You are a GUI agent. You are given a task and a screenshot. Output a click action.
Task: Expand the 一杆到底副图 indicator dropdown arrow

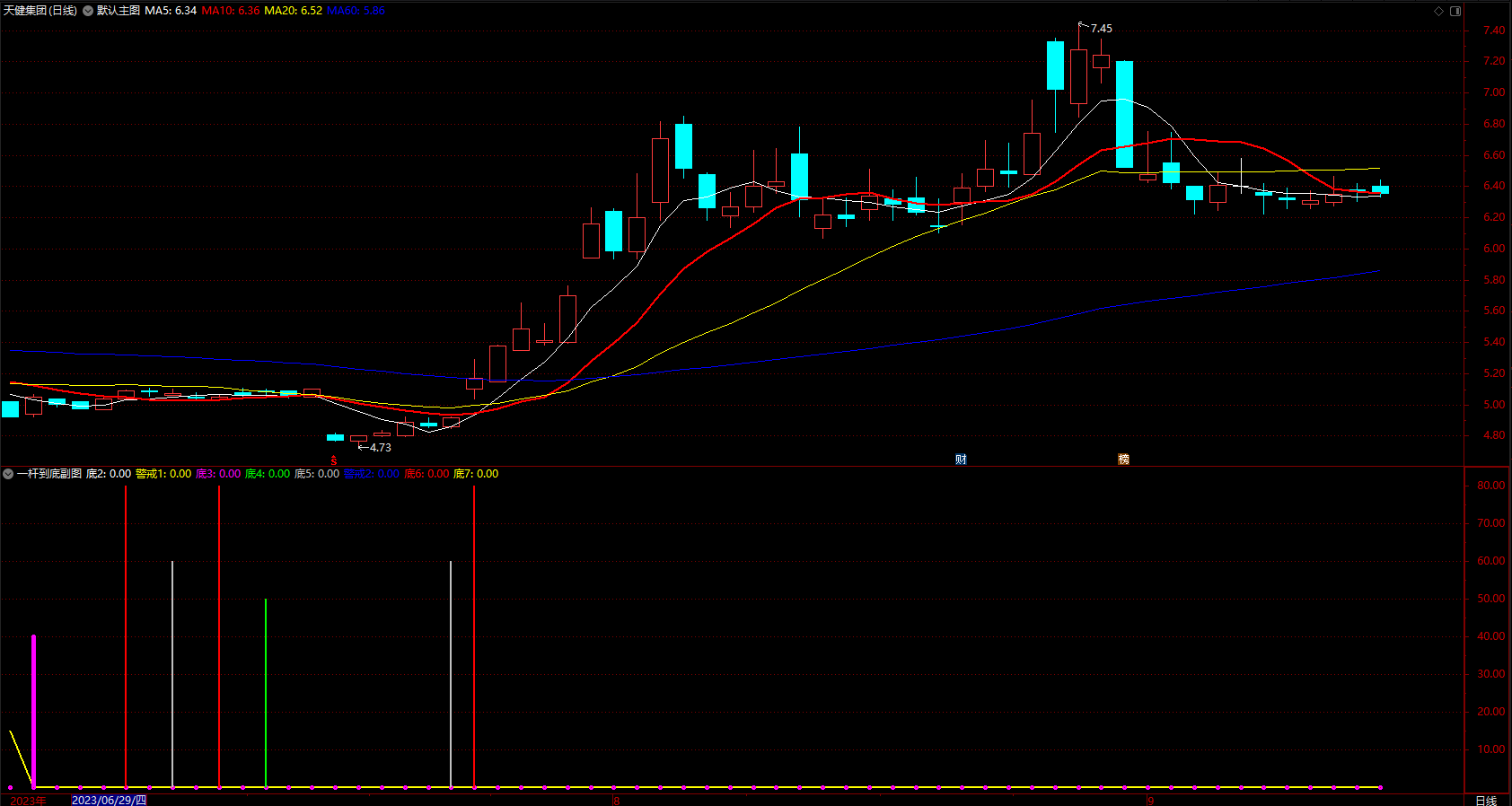(8, 474)
